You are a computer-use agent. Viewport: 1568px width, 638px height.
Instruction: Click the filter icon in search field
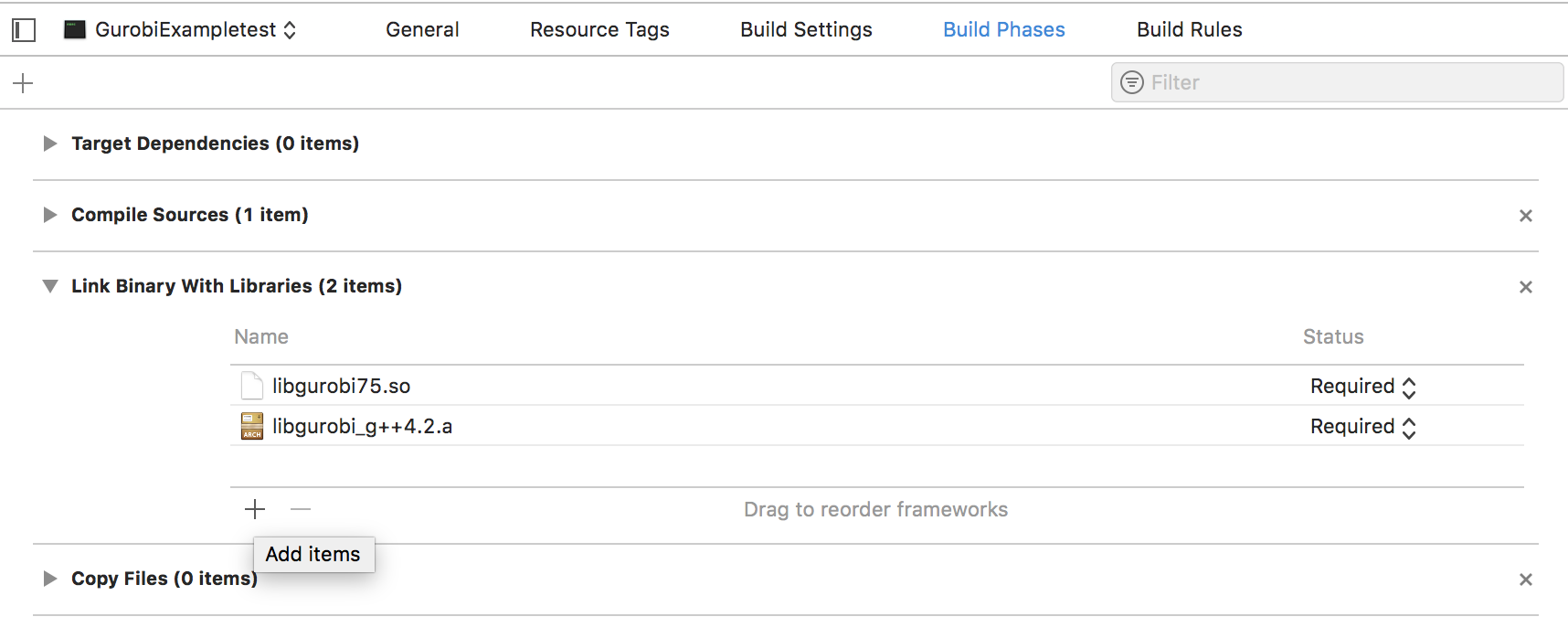(x=1132, y=82)
